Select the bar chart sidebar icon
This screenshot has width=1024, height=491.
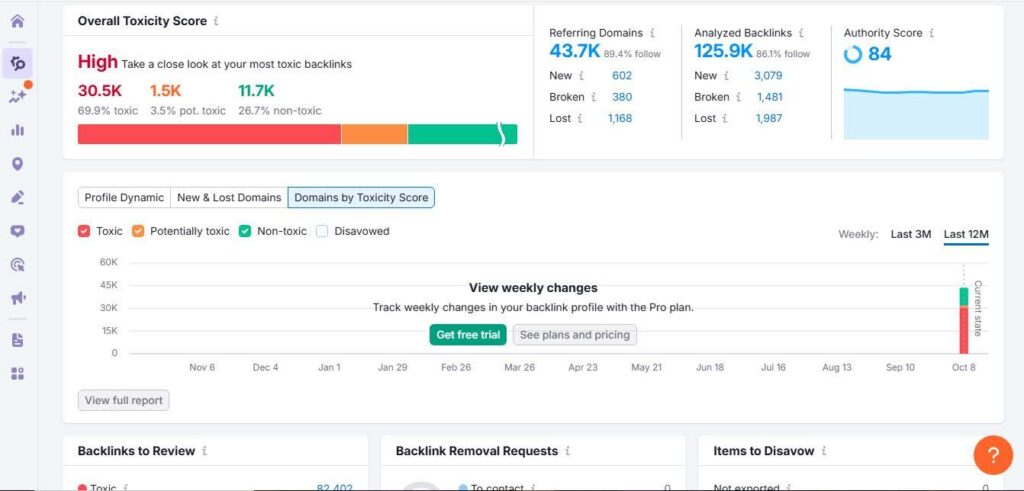[x=17, y=129]
